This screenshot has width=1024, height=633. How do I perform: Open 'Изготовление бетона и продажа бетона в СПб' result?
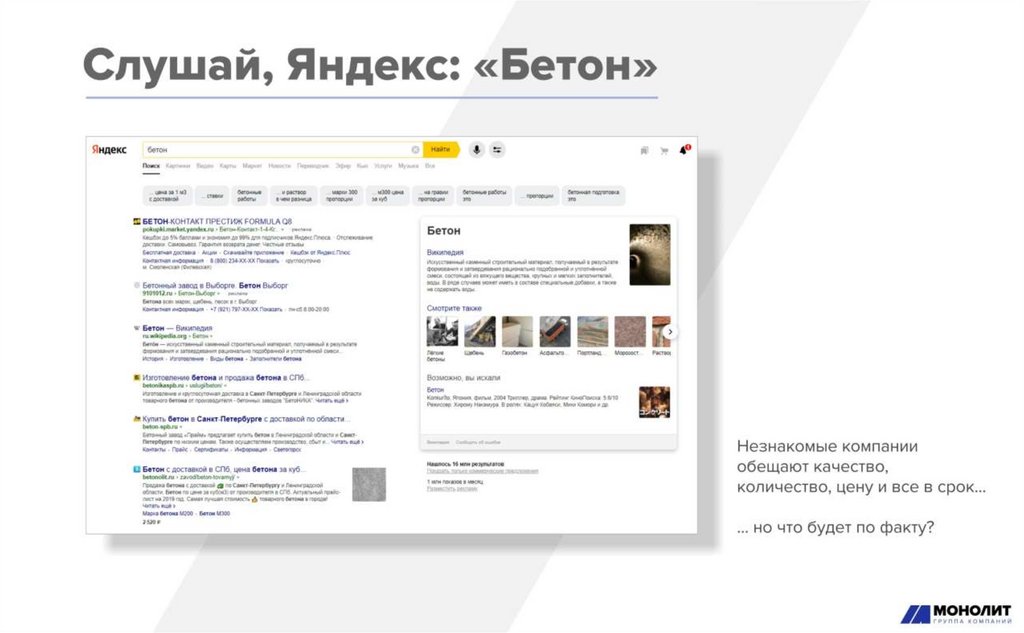tap(225, 378)
